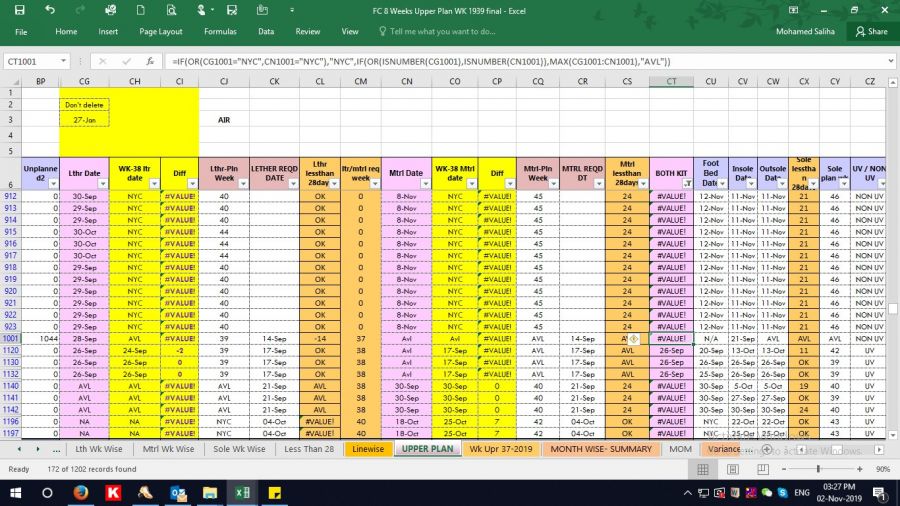Open the WK-38 ltr date filter dropdown
Screen dimensions: 900x506
click(154, 184)
